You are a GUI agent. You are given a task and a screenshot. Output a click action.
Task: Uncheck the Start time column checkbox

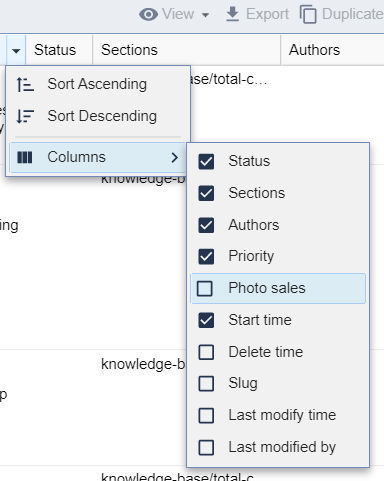[x=206, y=320]
